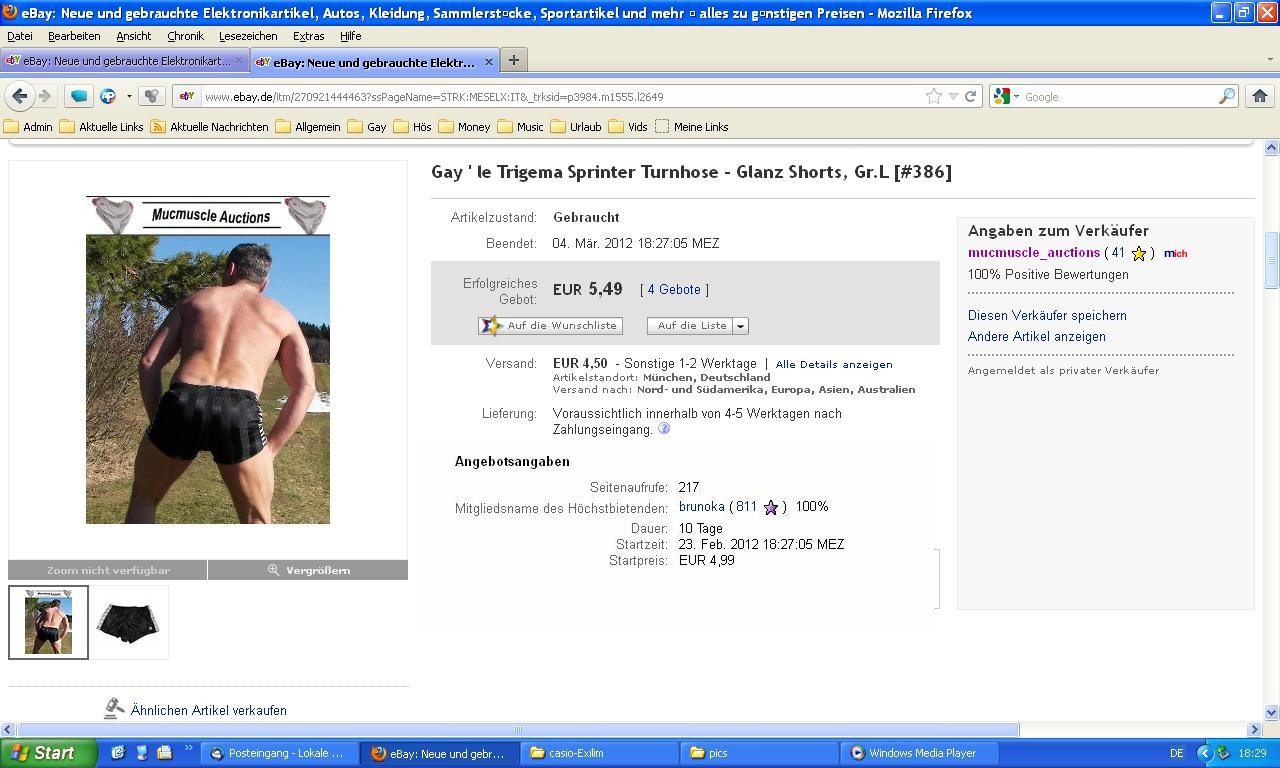Expand the 'Auf die Liste' dropdown arrow
This screenshot has width=1280, height=768.
(740, 326)
